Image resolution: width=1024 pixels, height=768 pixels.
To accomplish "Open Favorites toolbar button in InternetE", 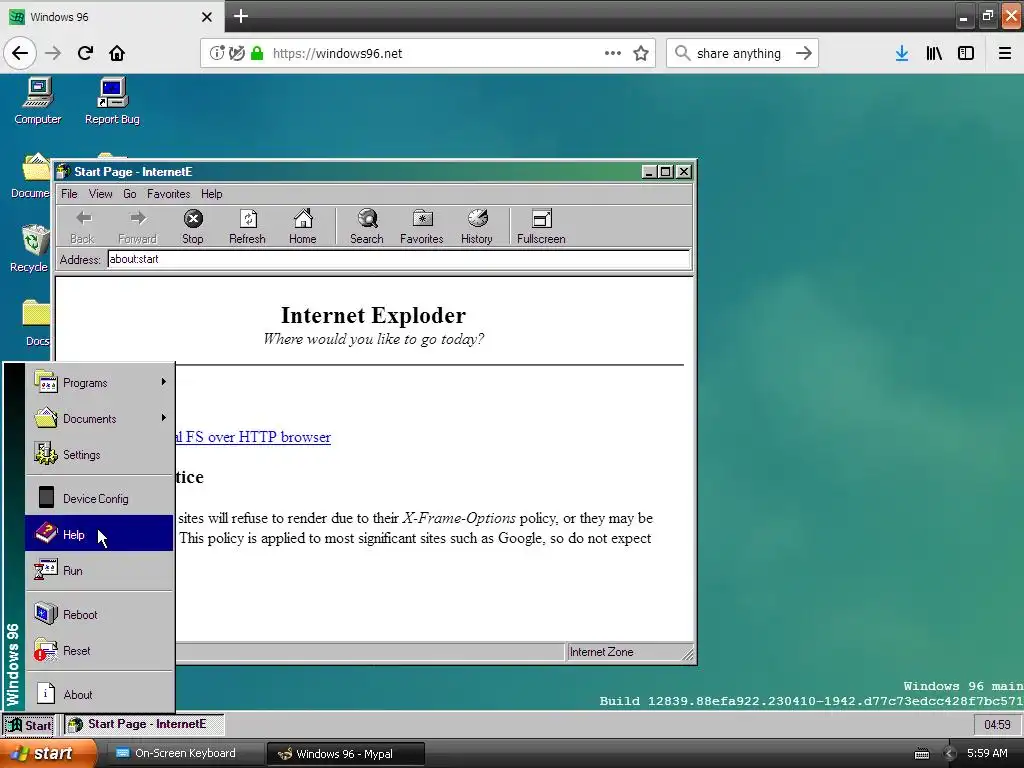I will click(421, 227).
